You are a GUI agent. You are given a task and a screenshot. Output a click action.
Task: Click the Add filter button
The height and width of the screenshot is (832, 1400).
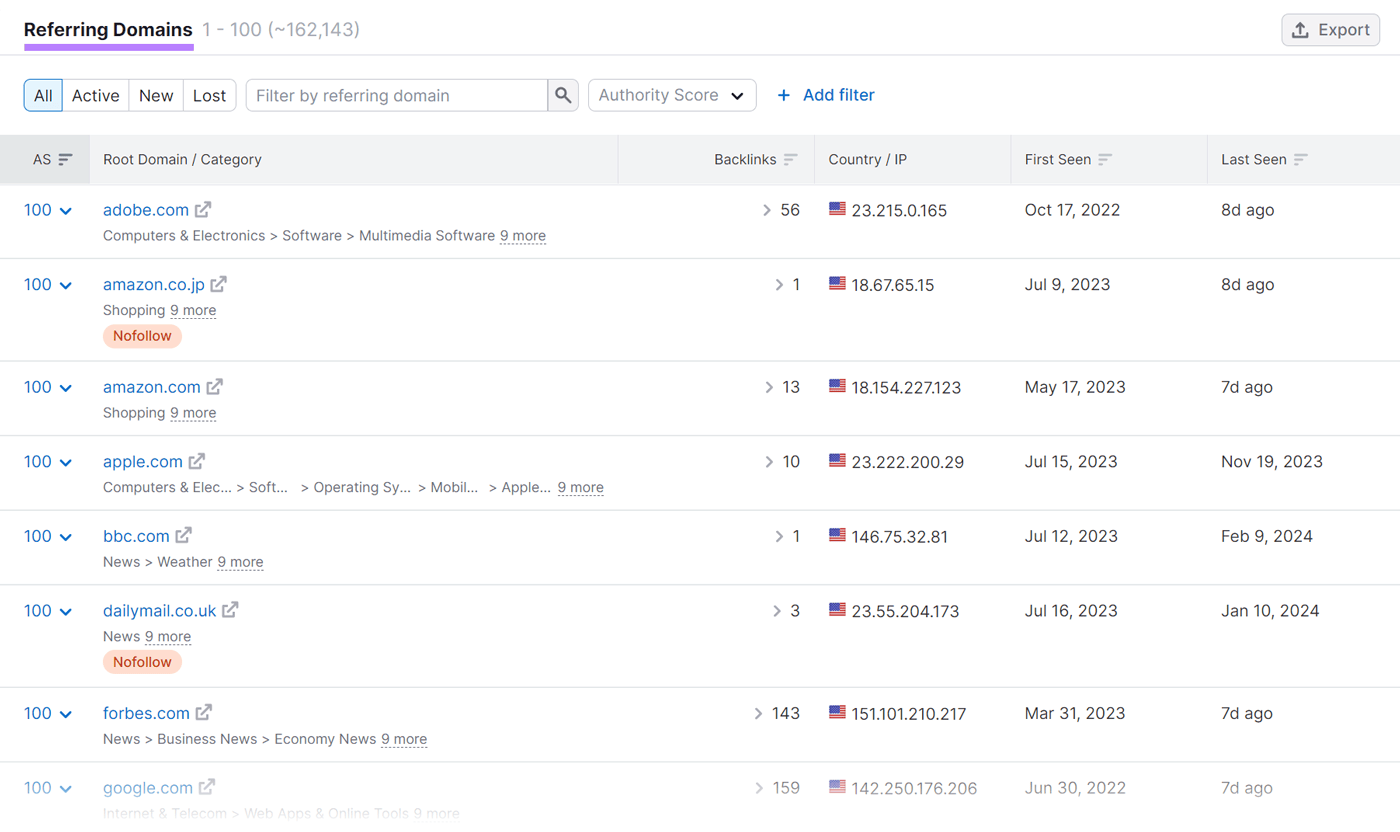pyautogui.click(x=825, y=95)
